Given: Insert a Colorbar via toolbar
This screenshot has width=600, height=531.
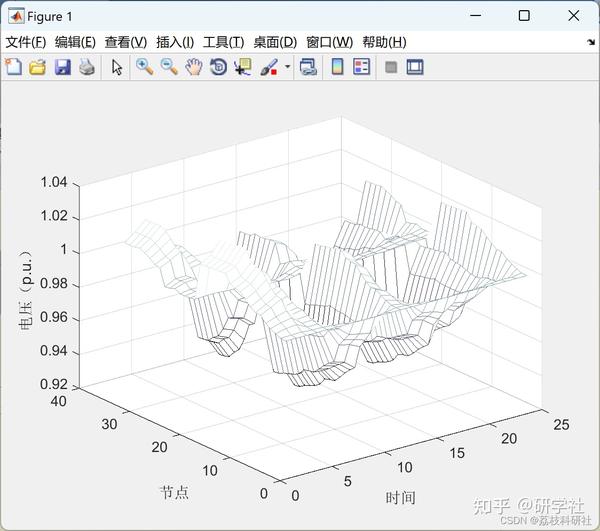Looking at the screenshot, I should (x=337, y=67).
